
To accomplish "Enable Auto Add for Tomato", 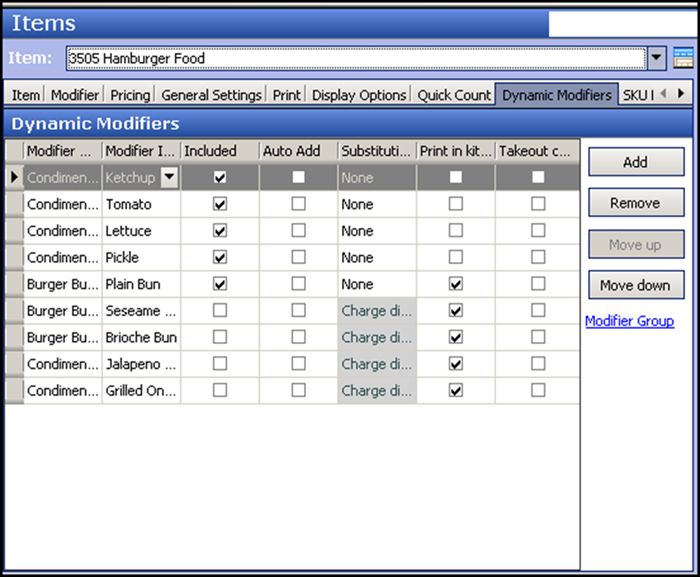I will [x=298, y=204].
